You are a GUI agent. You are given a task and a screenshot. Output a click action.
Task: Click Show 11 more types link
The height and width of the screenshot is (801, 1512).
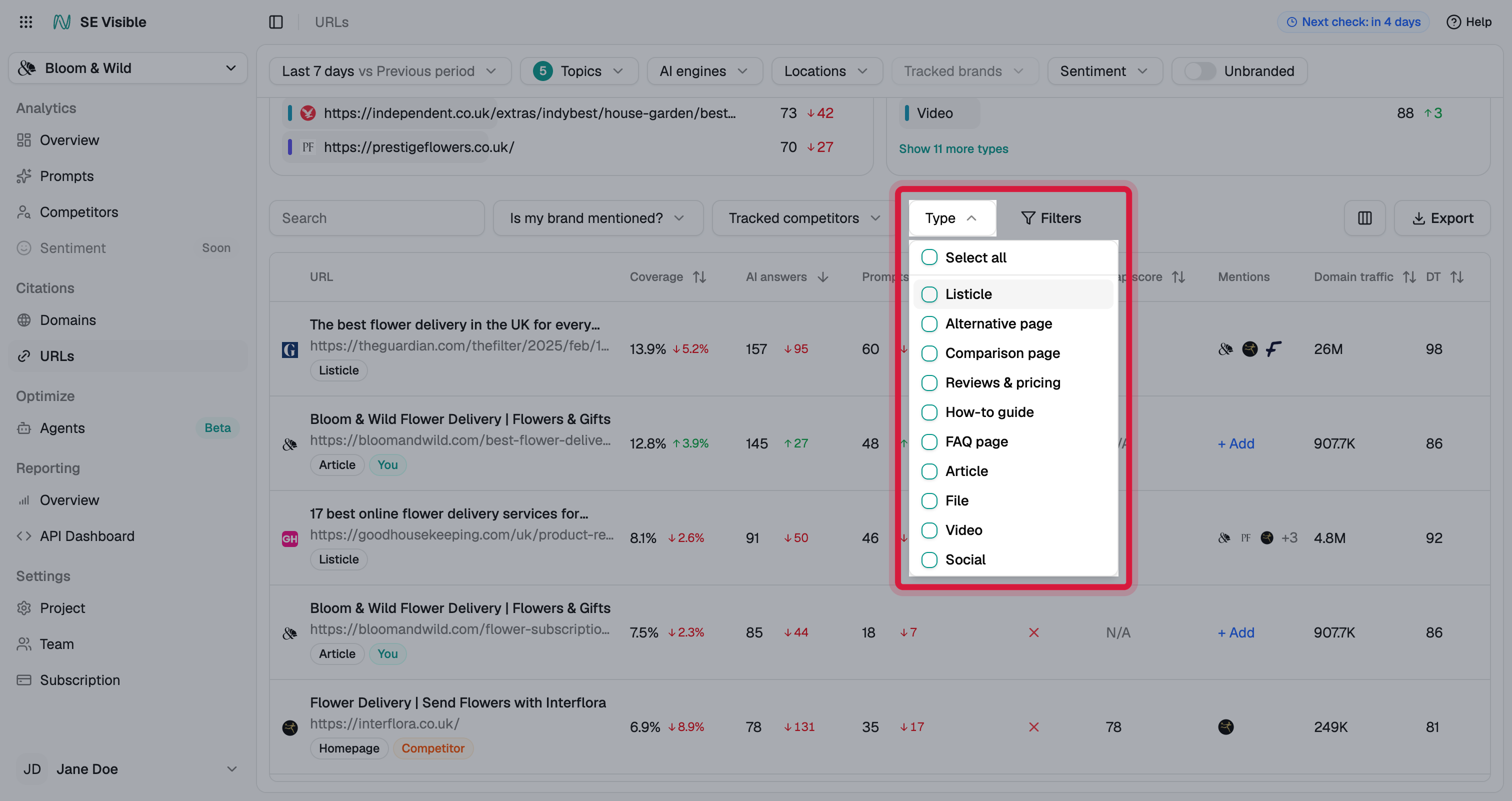point(953,149)
